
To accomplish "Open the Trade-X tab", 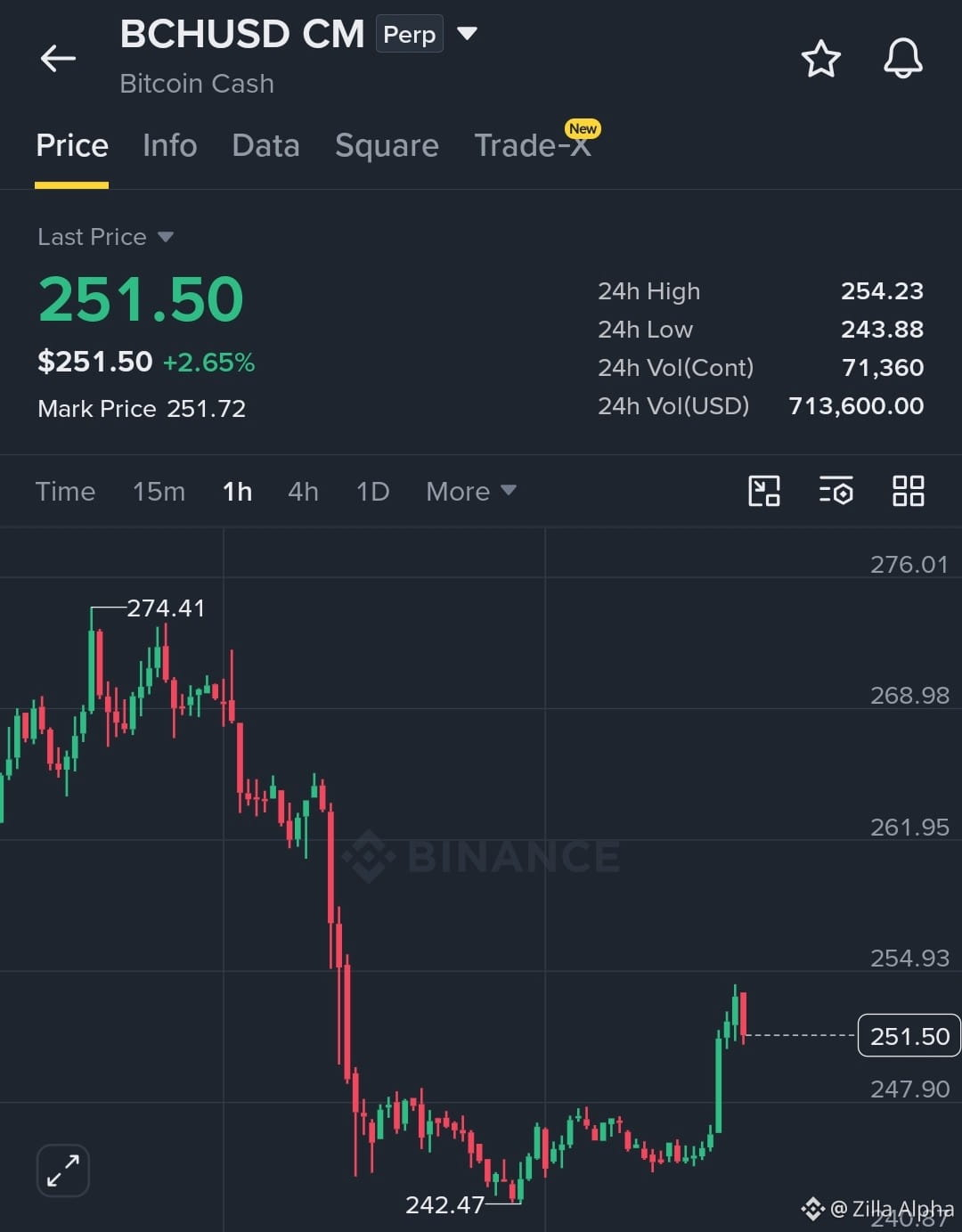I will (x=533, y=145).
